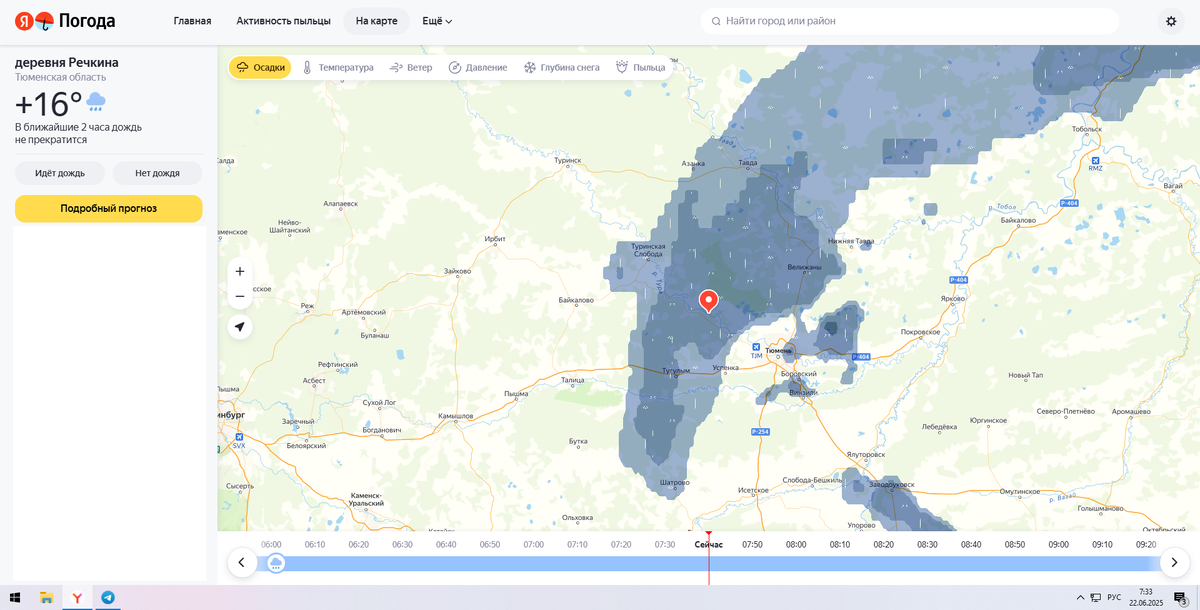Image resolution: width=1200 pixels, height=610 pixels.
Task: Switch map to Давление layer
Action: tap(478, 67)
